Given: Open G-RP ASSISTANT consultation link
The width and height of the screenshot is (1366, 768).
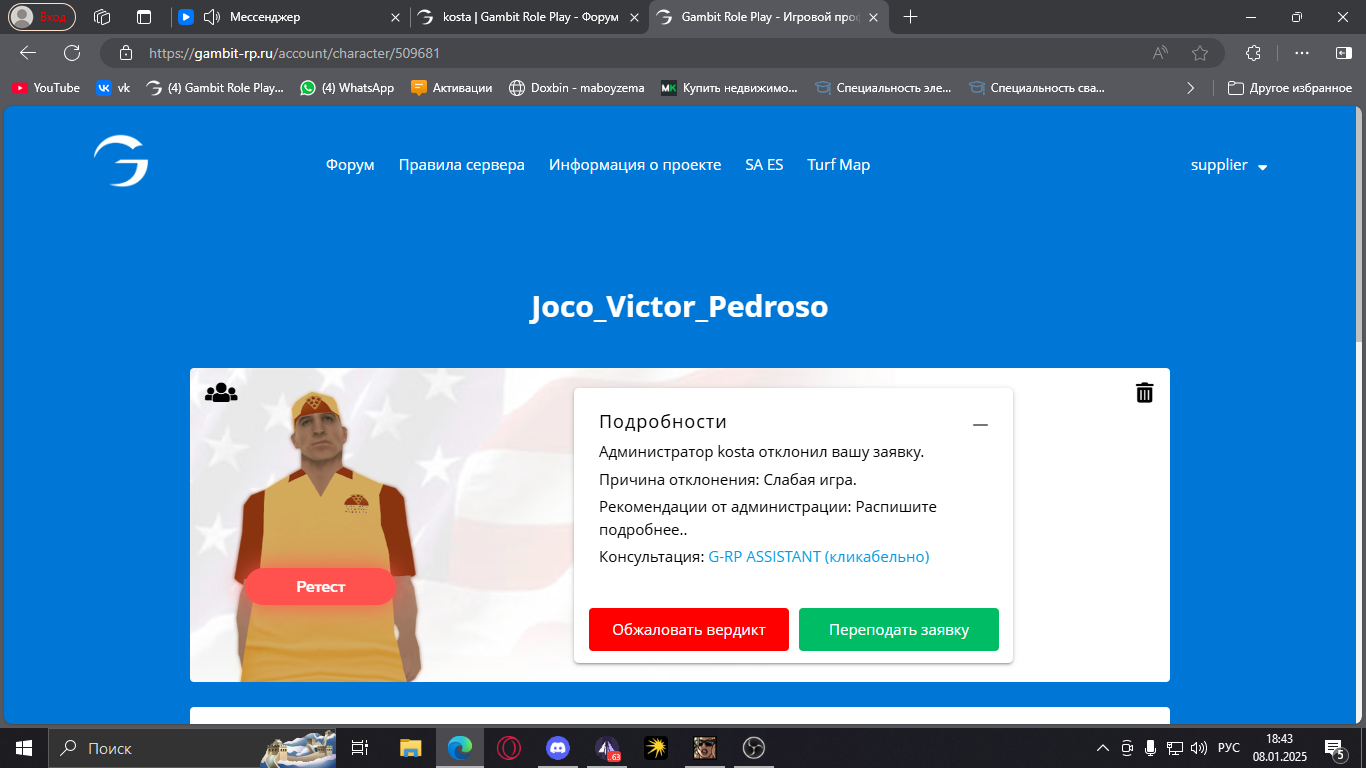Looking at the screenshot, I should pyautogui.click(x=818, y=557).
